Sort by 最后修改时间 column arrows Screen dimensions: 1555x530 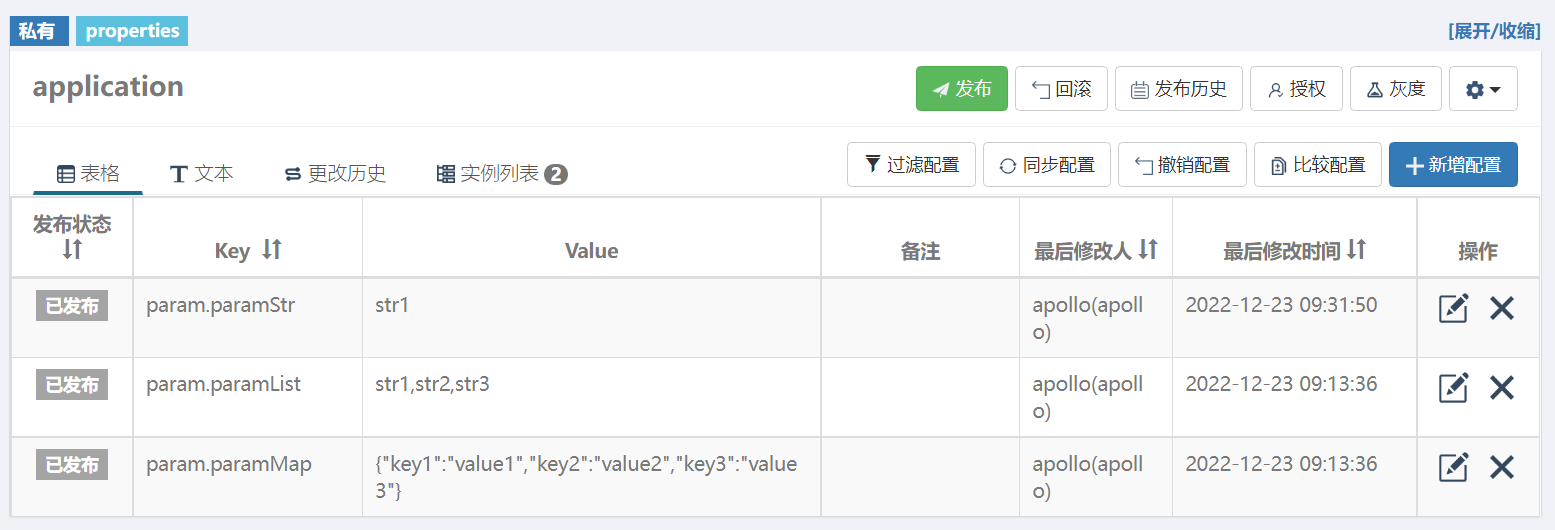pos(1356,250)
